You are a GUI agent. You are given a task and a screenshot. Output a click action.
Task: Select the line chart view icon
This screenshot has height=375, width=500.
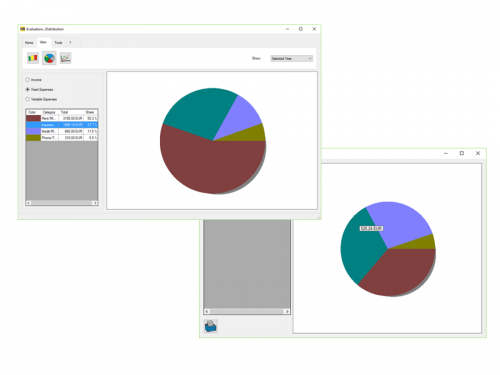coord(65,58)
